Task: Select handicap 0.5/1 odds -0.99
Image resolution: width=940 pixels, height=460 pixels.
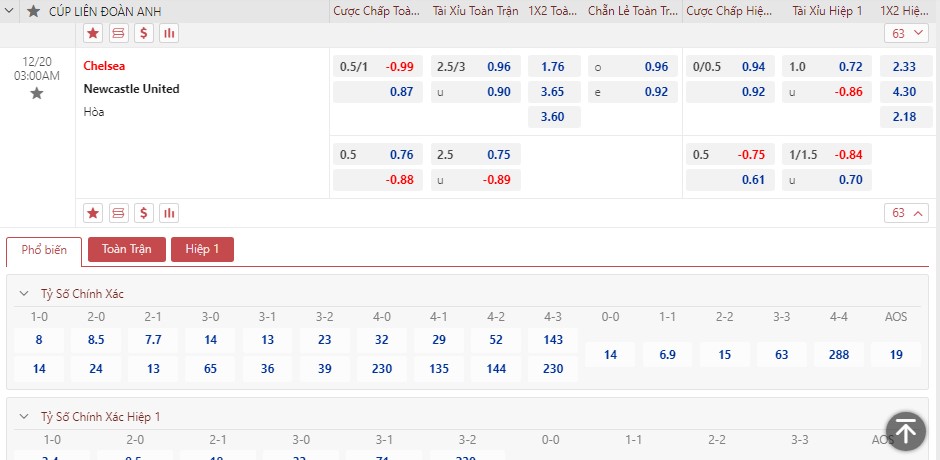Action: 378,67
